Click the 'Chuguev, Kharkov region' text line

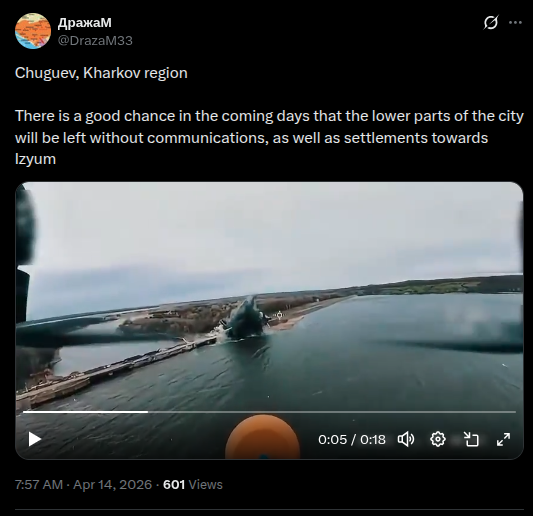pos(101,73)
